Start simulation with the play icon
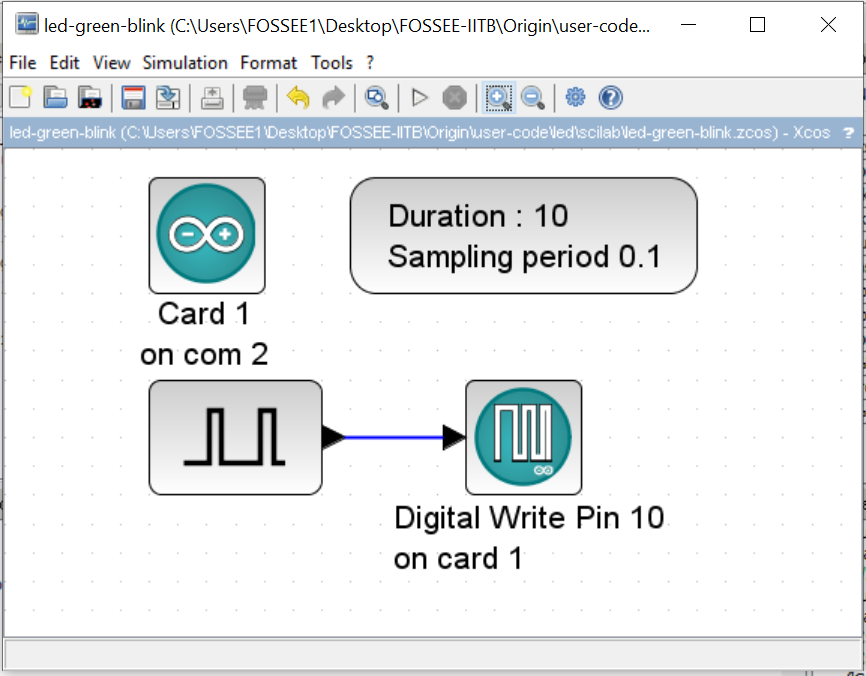 tap(420, 98)
